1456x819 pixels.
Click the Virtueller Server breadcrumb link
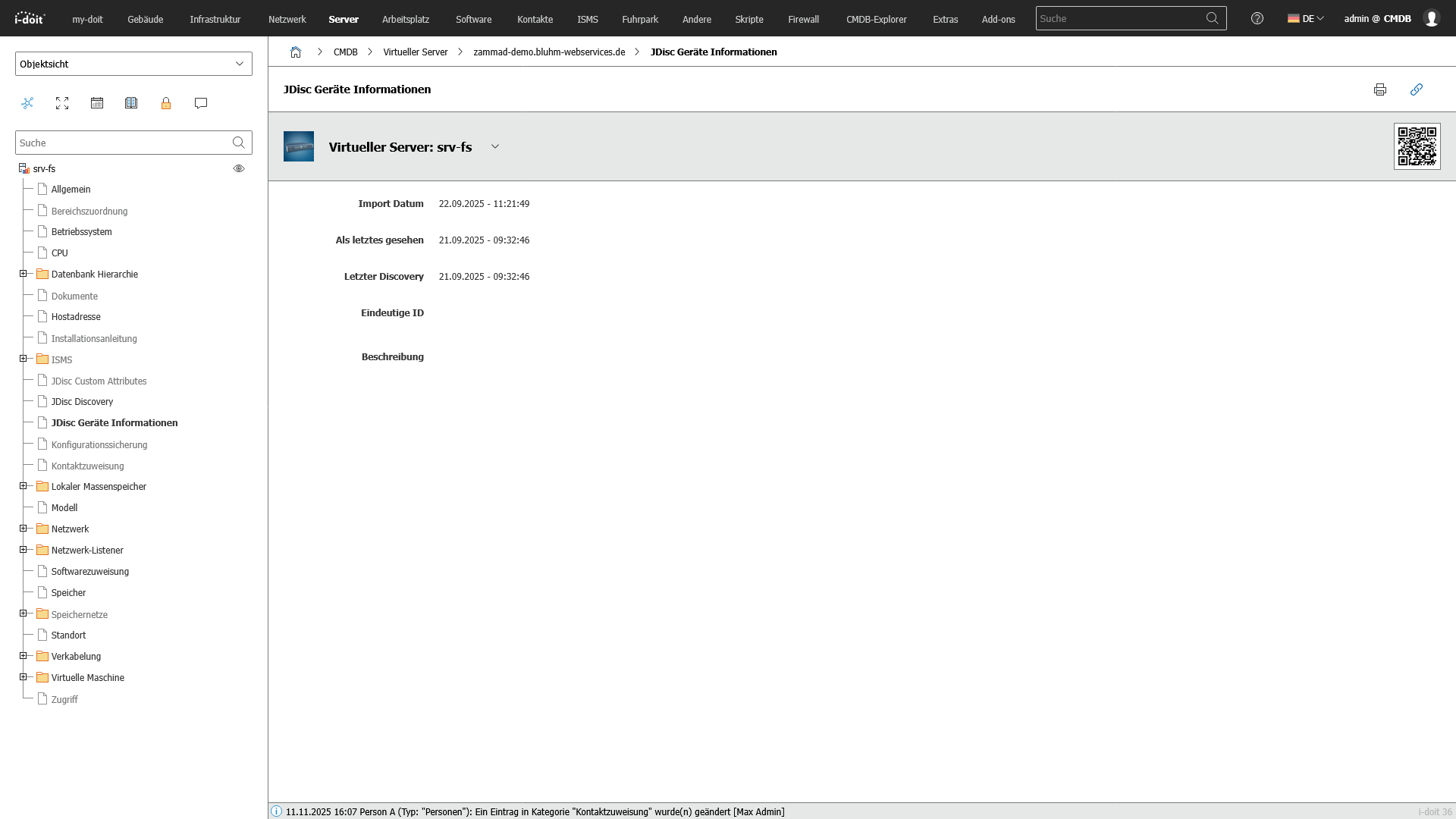tap(415, 52)
